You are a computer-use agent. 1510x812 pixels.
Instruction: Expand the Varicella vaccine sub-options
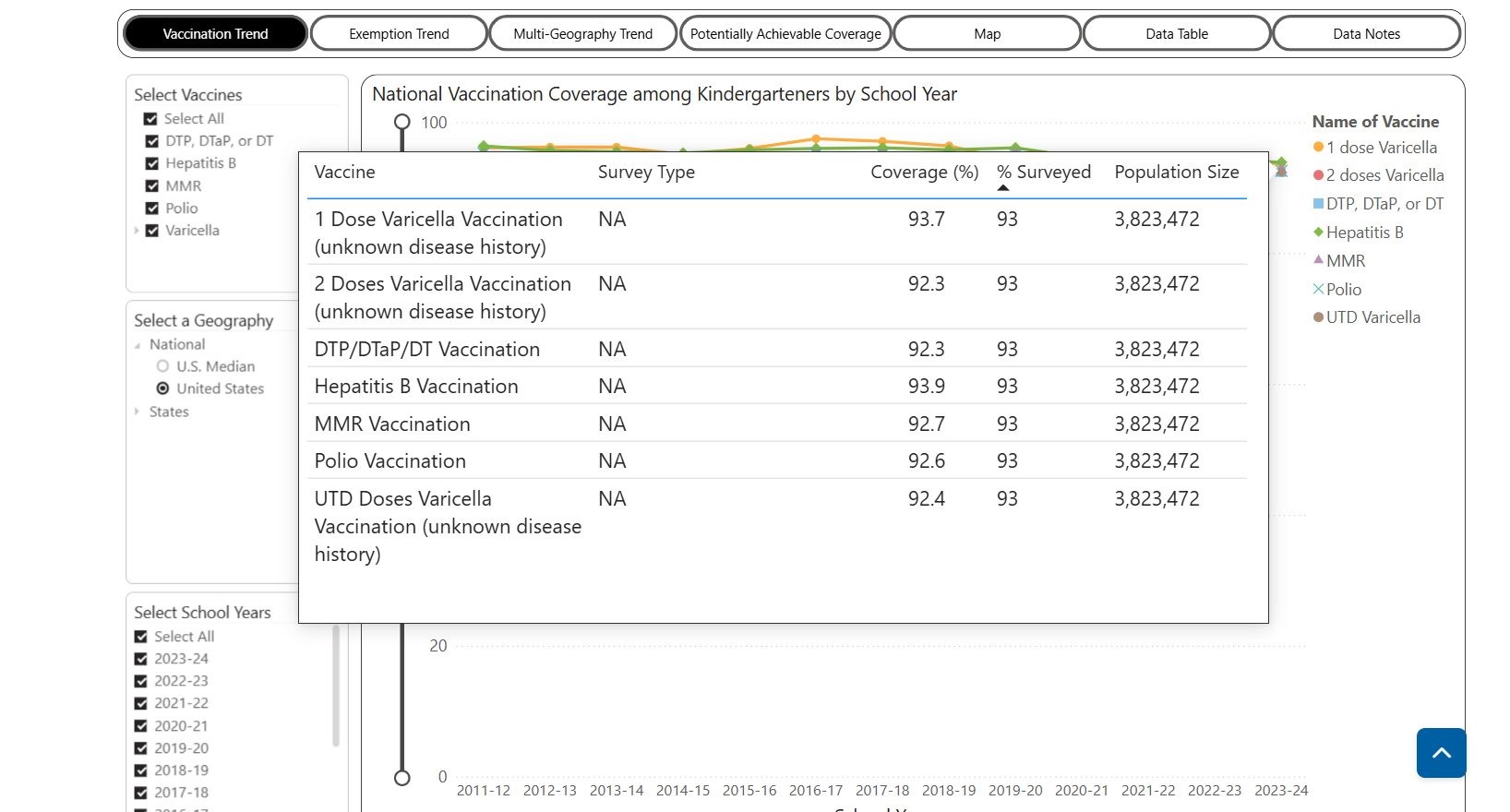[137, 231]
